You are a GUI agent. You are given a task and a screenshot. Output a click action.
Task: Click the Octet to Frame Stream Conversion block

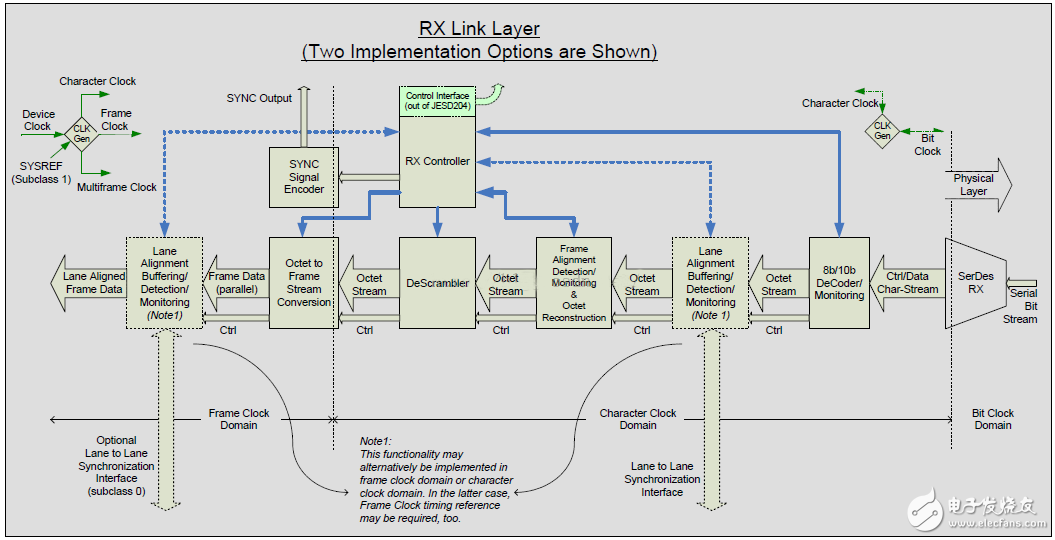[304, 283]
